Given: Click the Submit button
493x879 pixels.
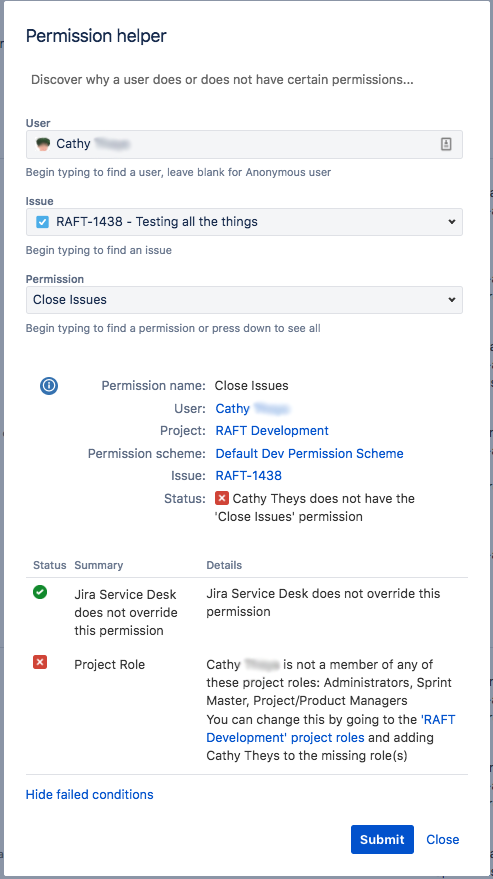Looking at the screenshot, I should coord(383,839).
